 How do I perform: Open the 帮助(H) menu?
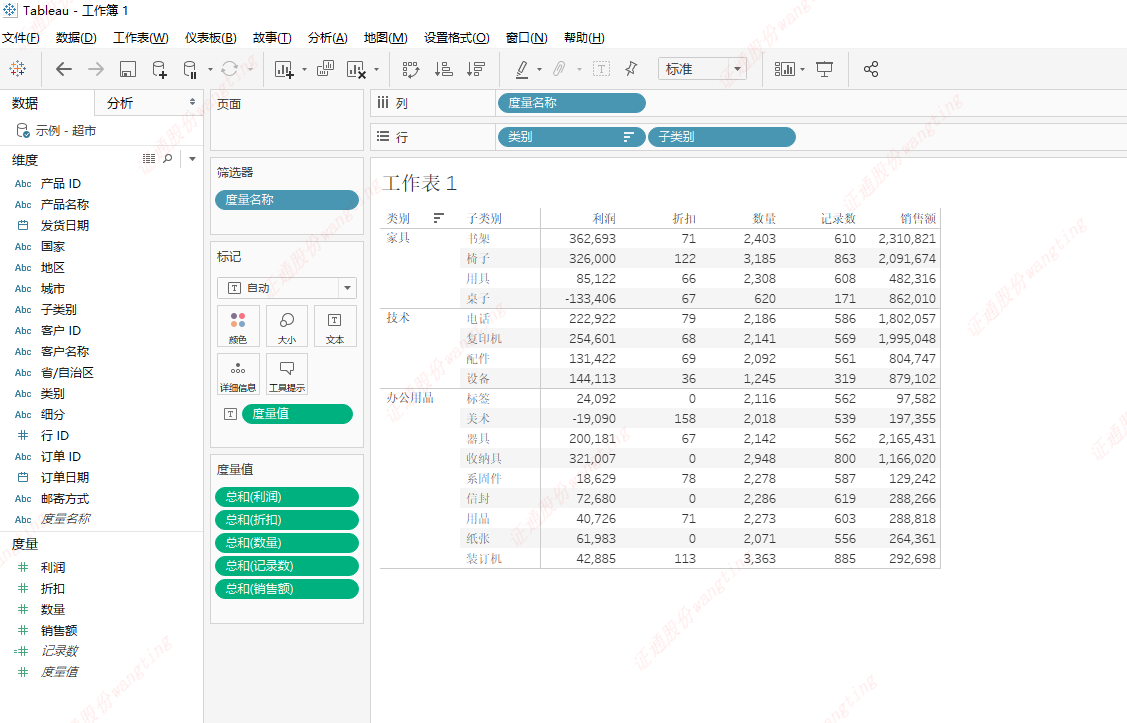[x=584, y=37]
